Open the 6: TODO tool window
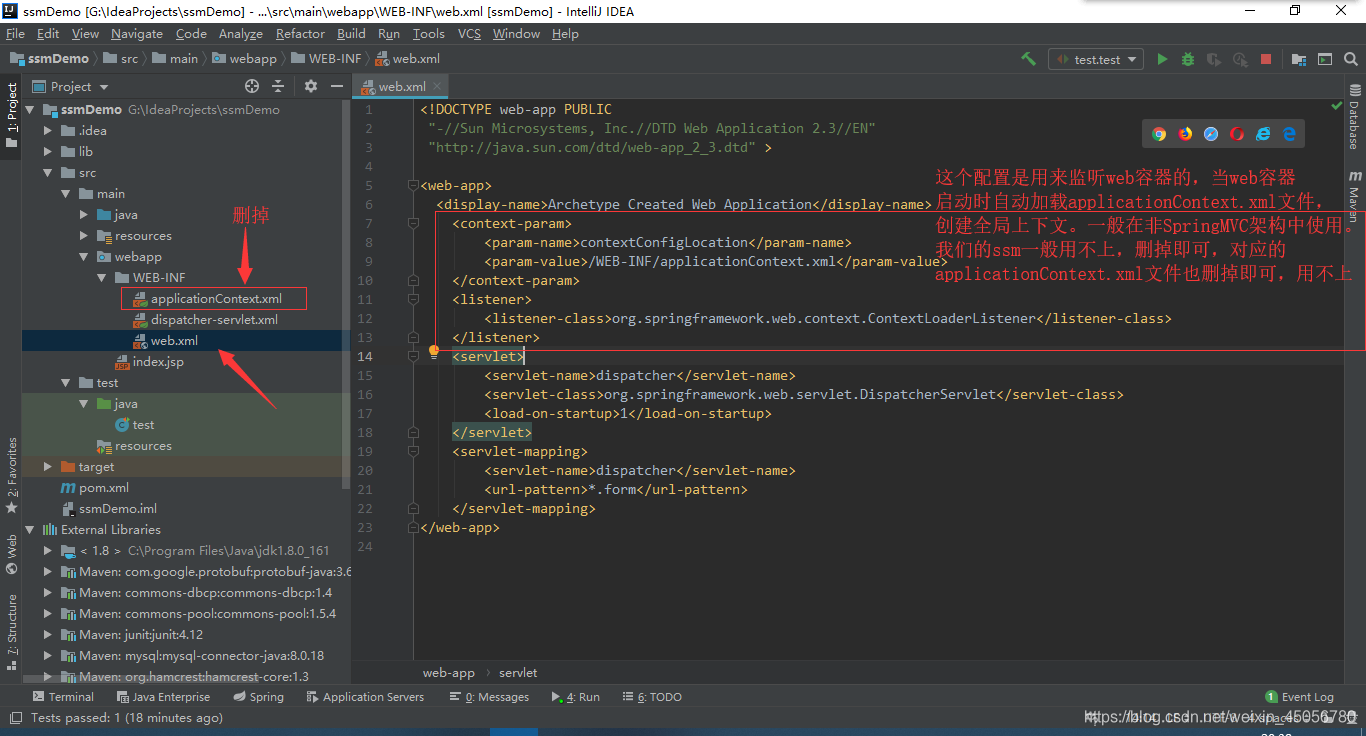This screenshot has width=1366, height=736. click(x=651, y=697)
